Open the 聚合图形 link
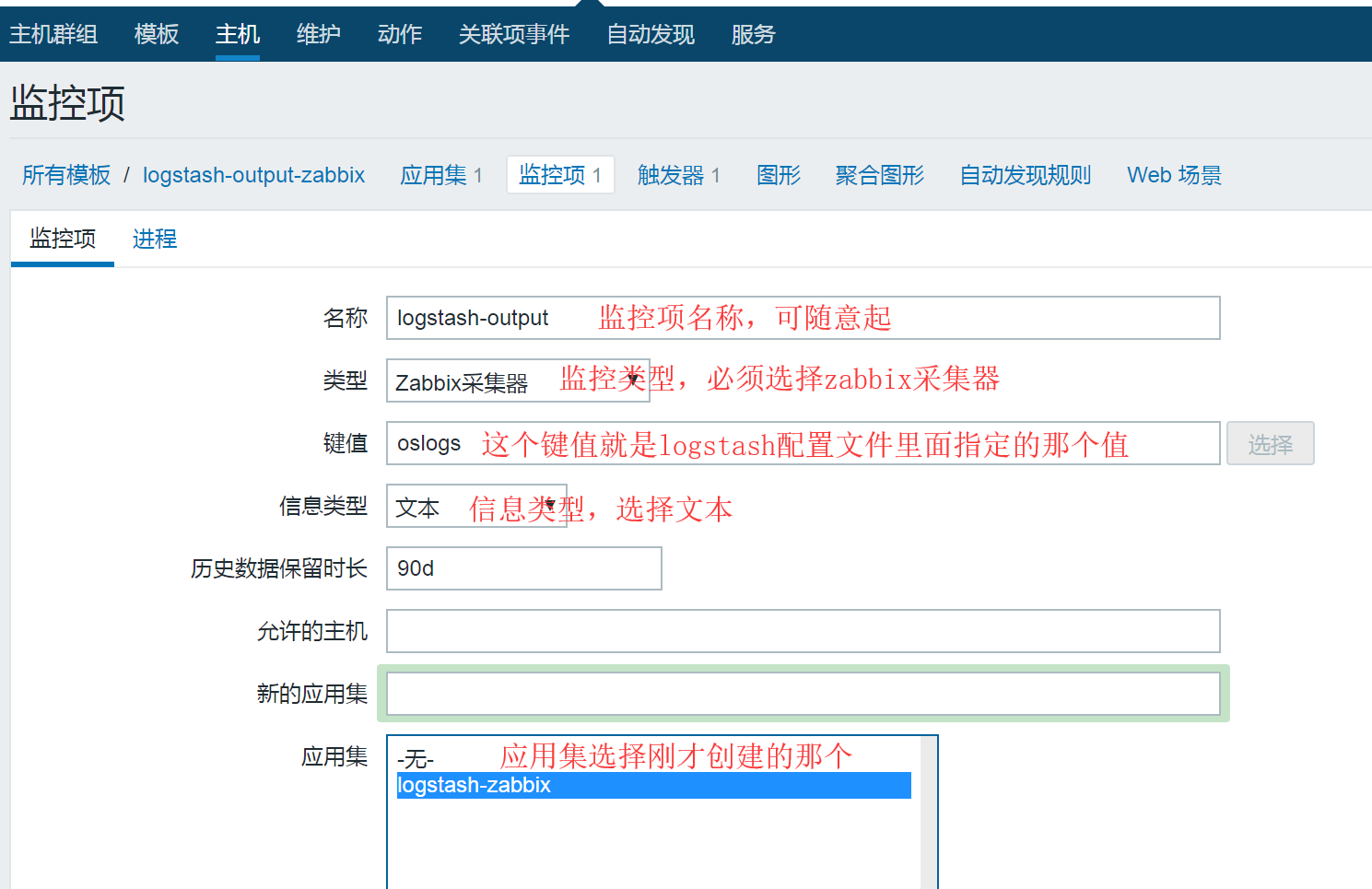The image size is (1372, 889). pos(880,175)
